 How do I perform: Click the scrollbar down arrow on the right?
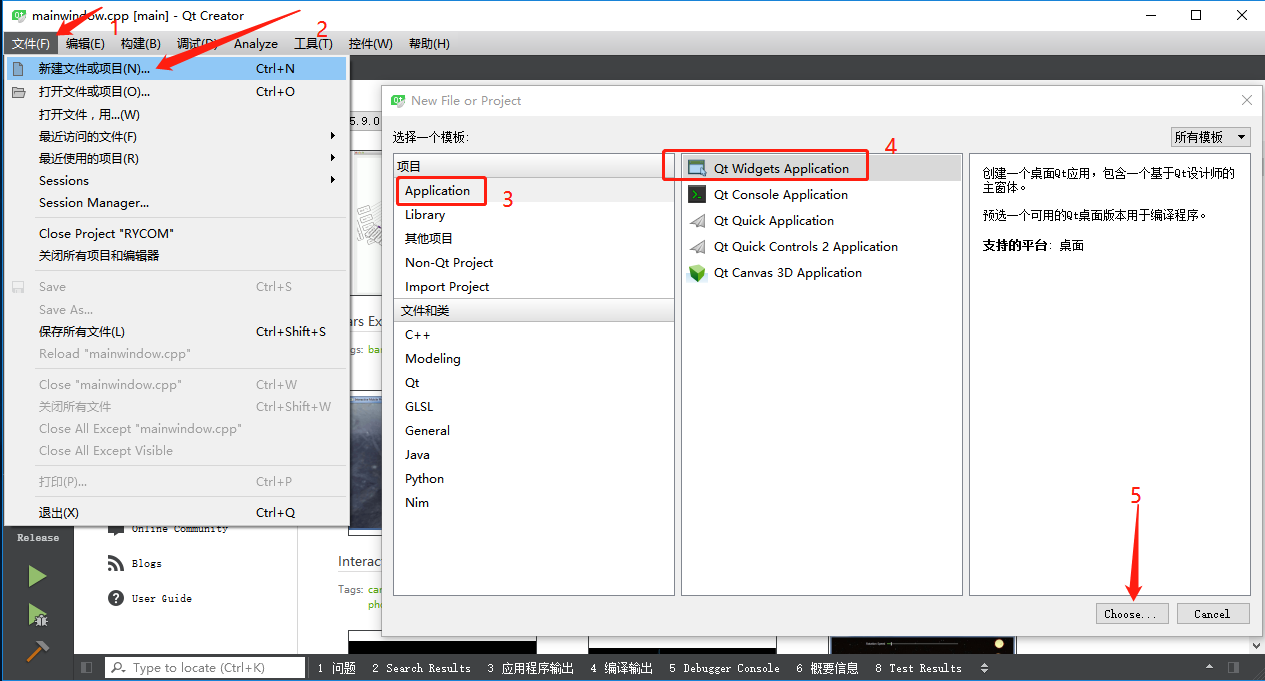(1258, 645)
